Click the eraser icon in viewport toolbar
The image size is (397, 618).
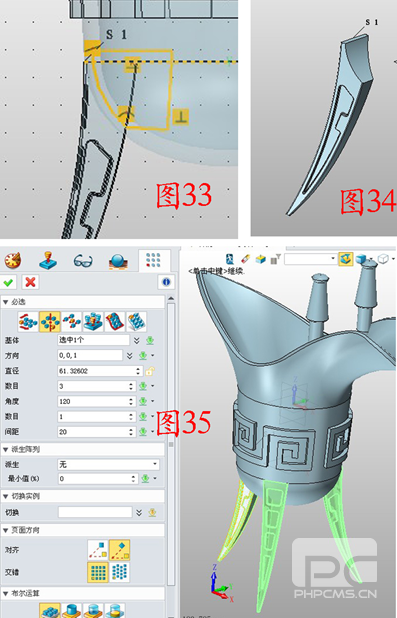tap(245, 259)
